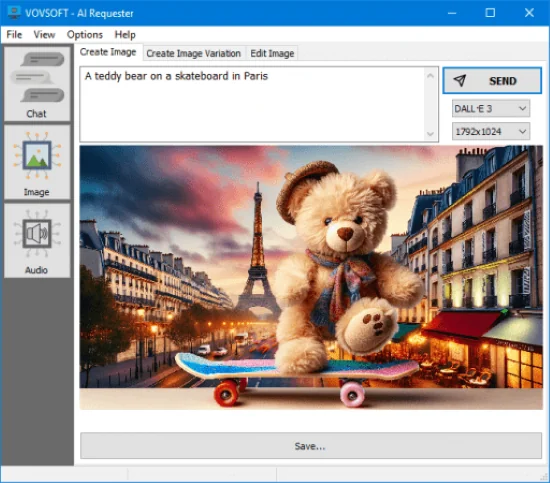Click the prompt box scroll up arrow
Viewport: 550px width, 483px height.
tap(430, 75)
